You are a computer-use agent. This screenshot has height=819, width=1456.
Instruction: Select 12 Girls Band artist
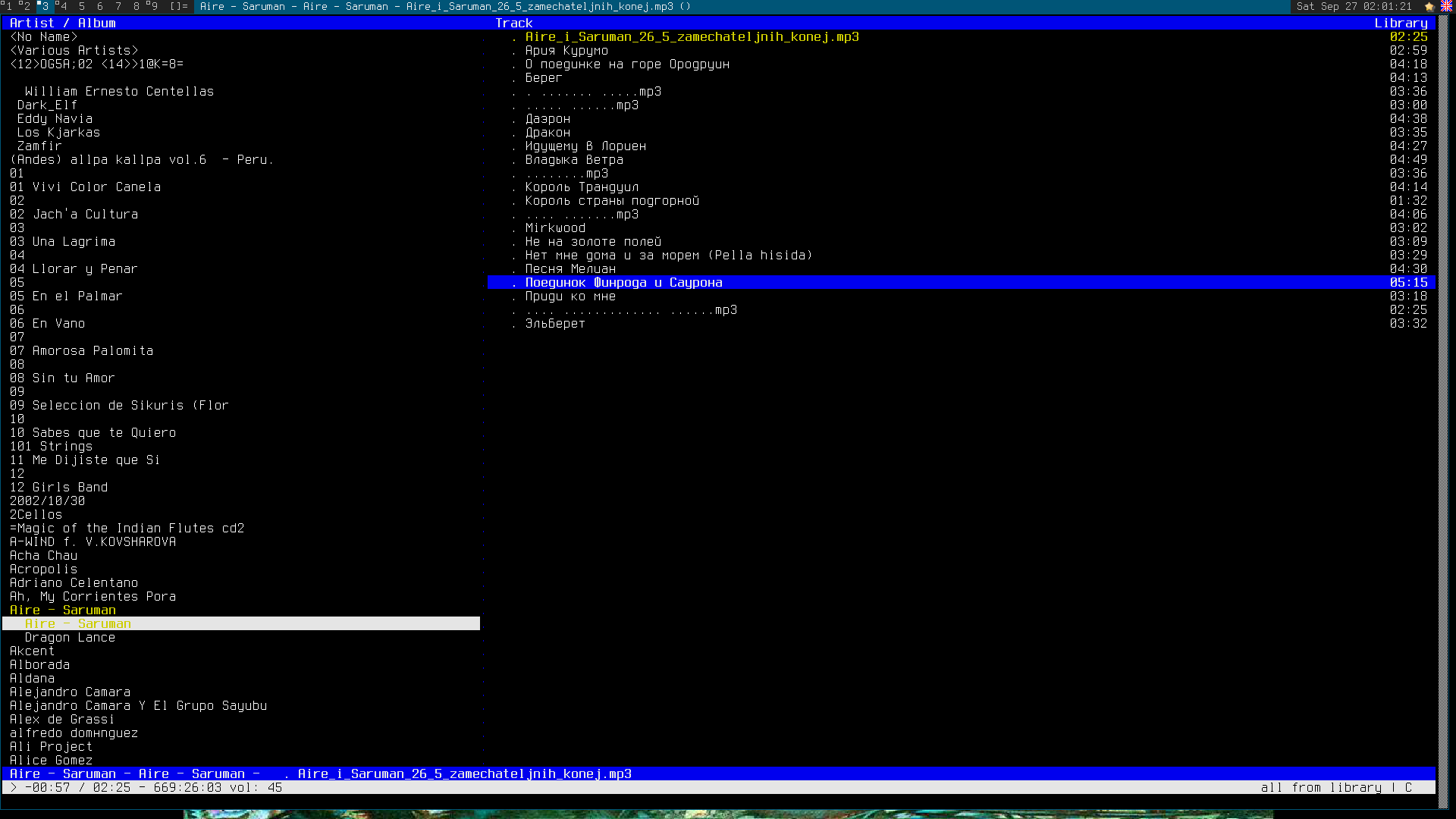pos(58,488)
